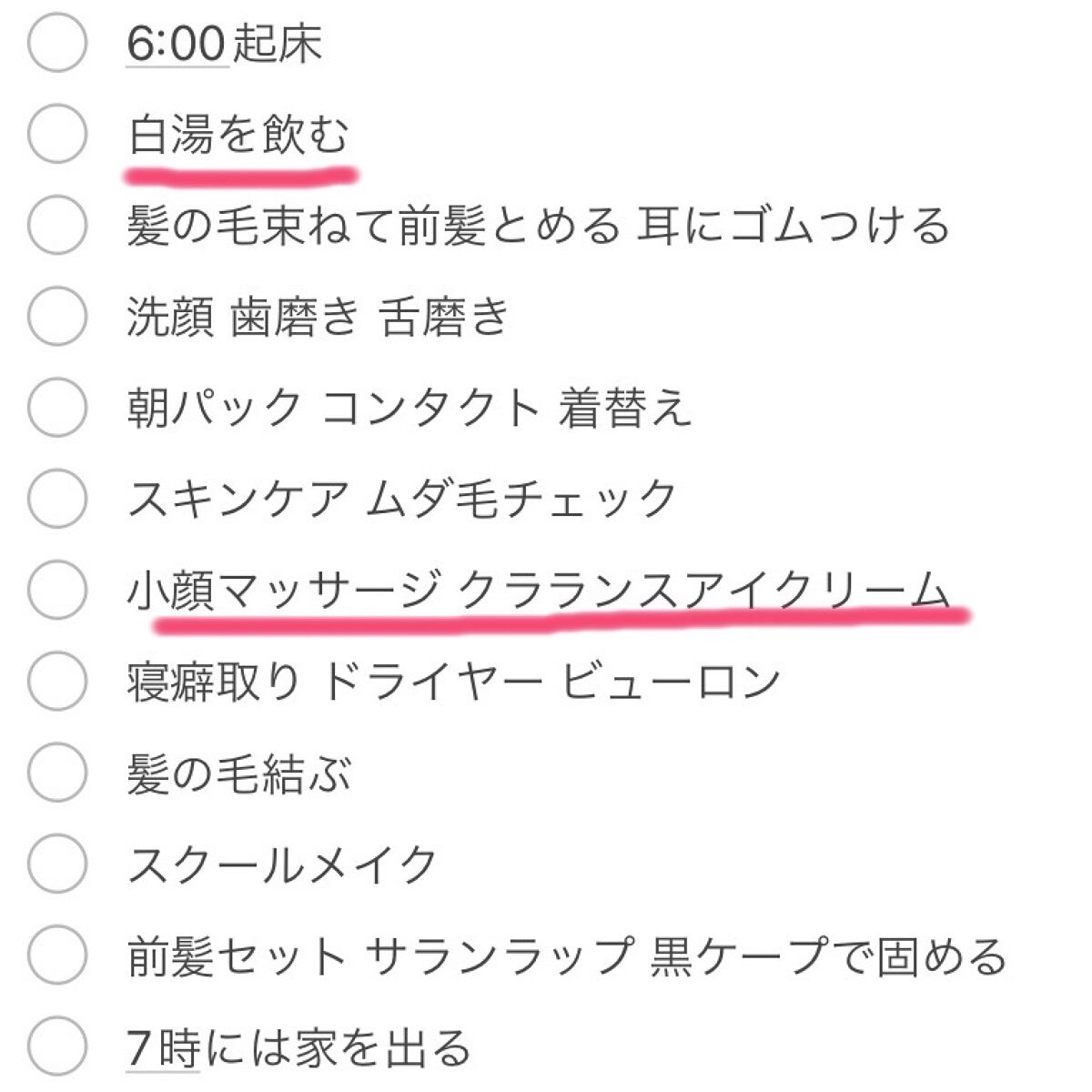The height and width of the screenshot is (1092, 1092).
Task: Select the 小顔マッサージ クラランスアイクリーム text
Action: 539,591
